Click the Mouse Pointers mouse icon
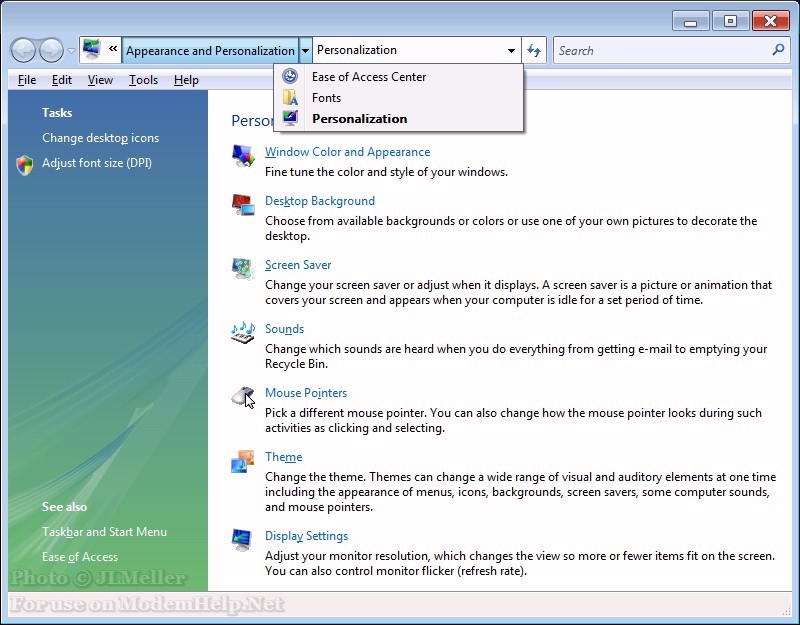 coord(243,396)
